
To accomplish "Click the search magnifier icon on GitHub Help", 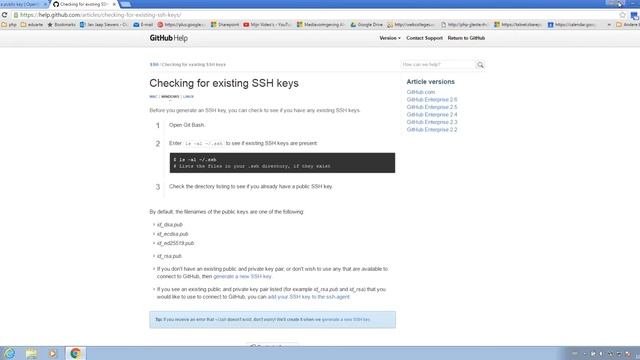I will [x=480, y=65].
